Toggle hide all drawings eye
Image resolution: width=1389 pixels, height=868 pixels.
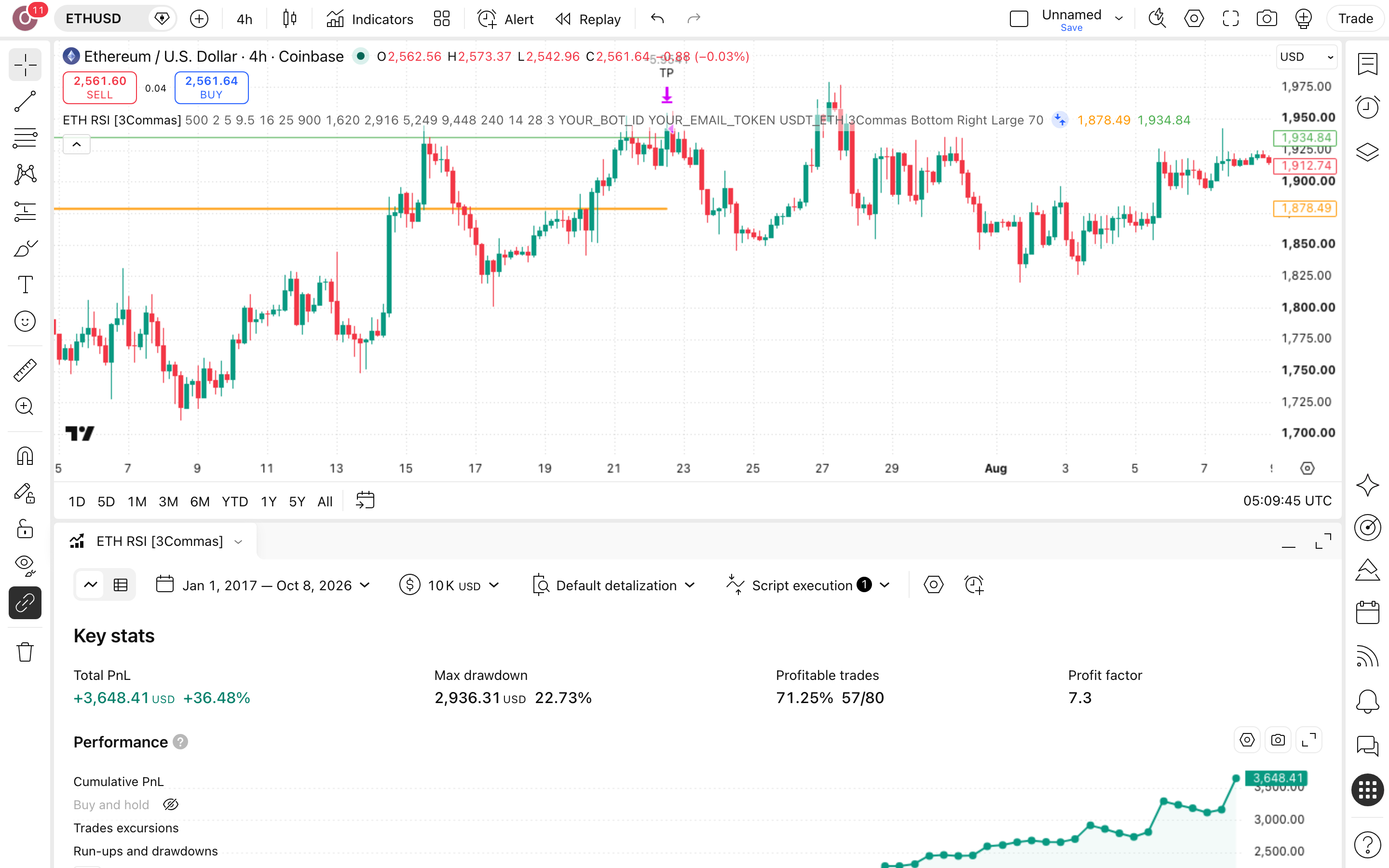[25, 566]
